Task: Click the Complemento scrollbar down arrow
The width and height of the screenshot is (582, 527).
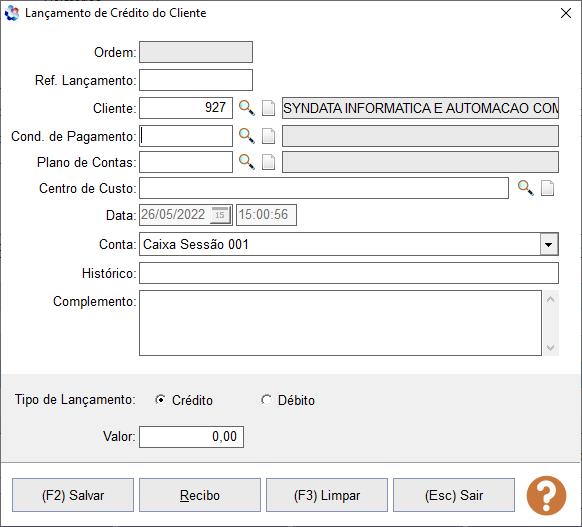Action: [x=550, y=348]
